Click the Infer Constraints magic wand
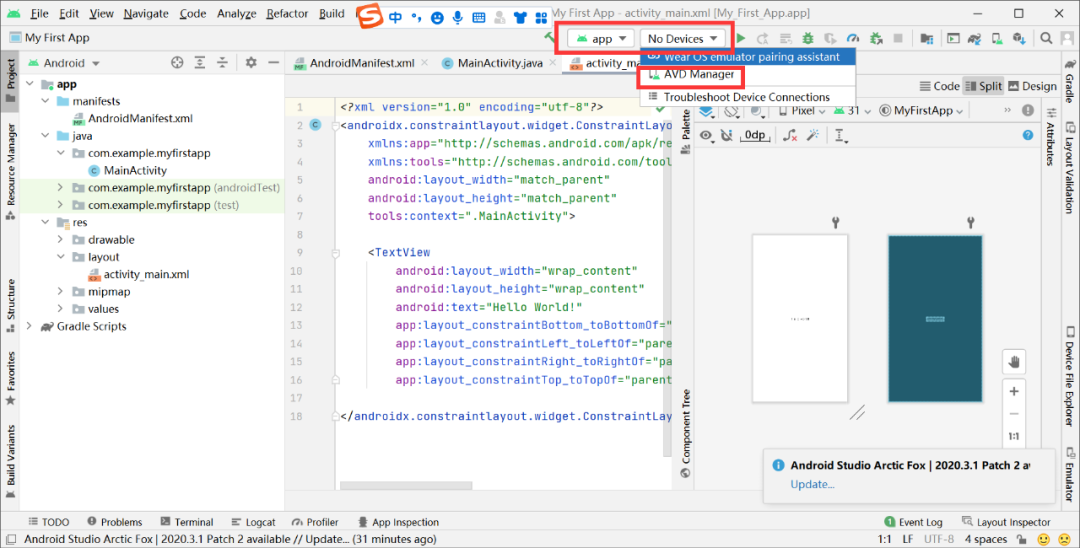 click(813, 136)
